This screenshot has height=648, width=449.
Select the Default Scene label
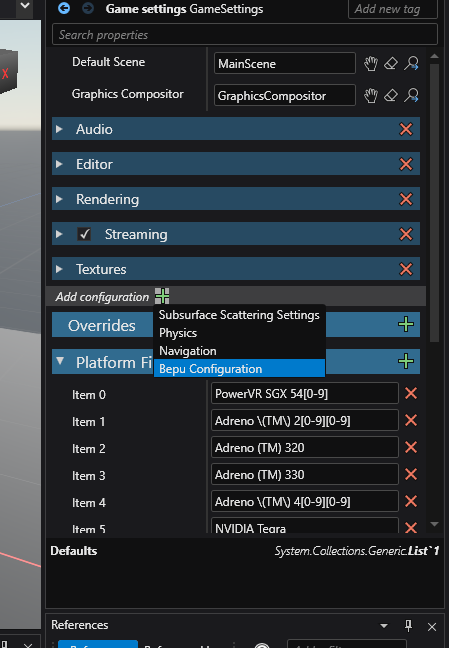[x=108, y=62]
